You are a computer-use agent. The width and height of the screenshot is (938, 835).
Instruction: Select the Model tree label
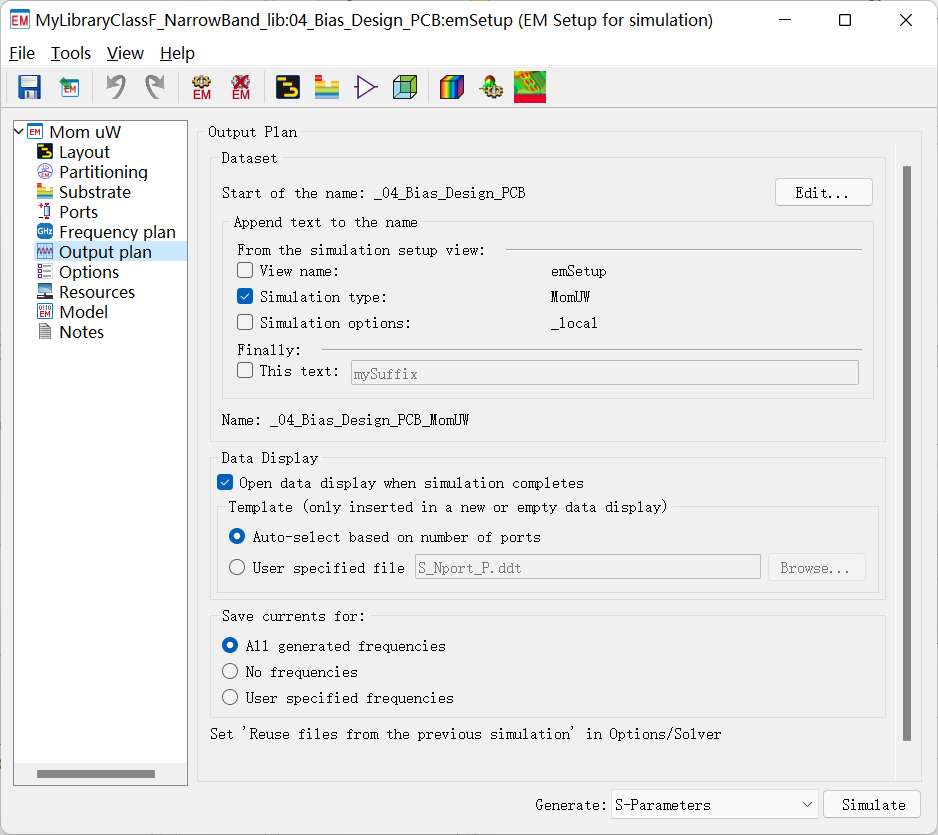coord(83,312)
